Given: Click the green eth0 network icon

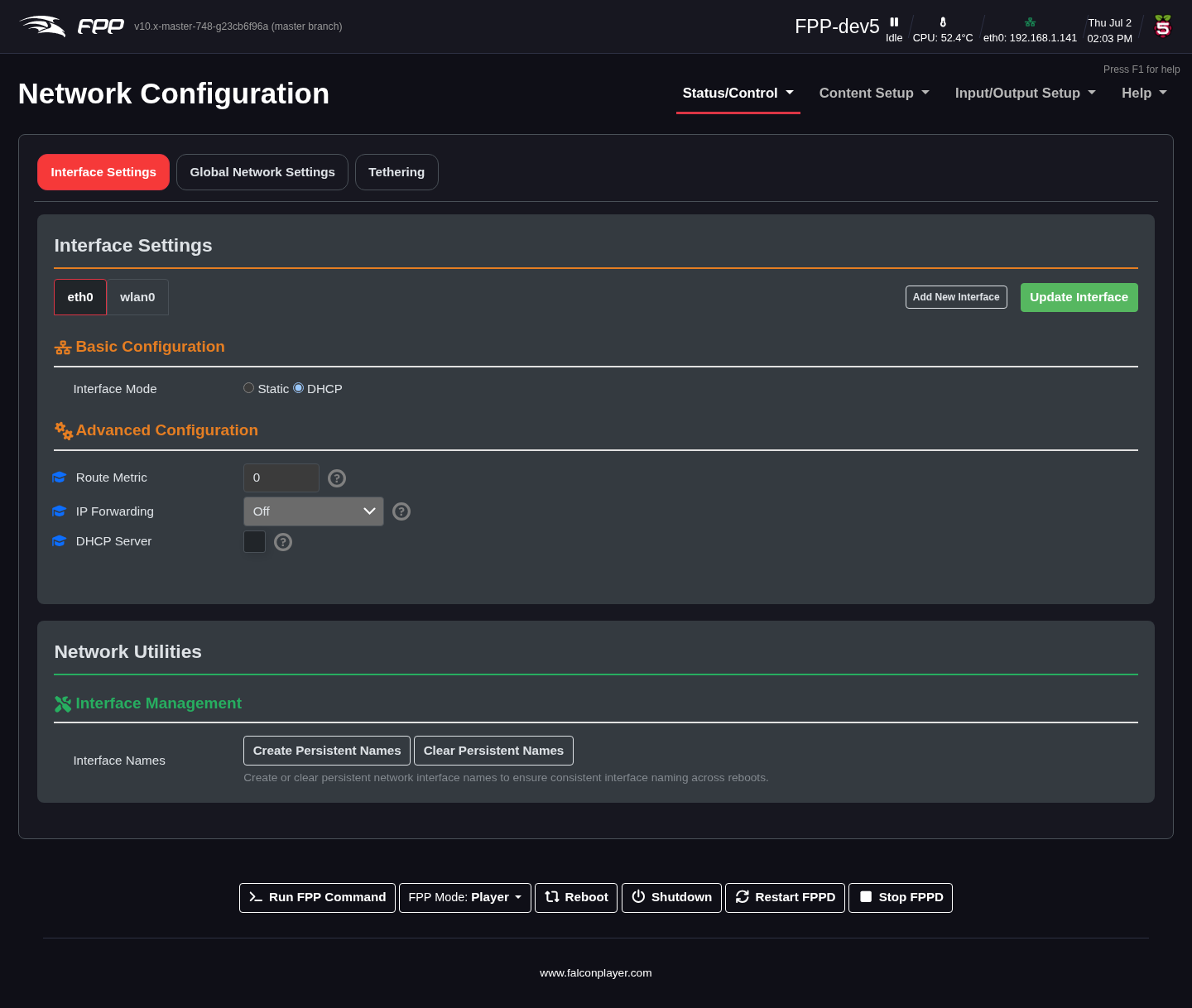Looking at the screenshot, I should point(1030,22).
